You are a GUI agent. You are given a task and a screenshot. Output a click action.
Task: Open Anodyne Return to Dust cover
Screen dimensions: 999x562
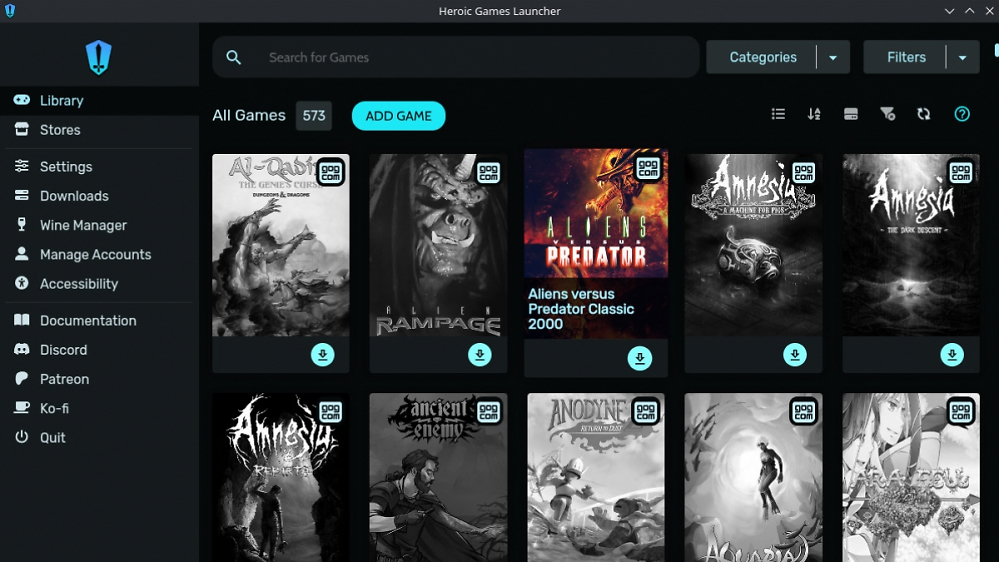[596, 478]
